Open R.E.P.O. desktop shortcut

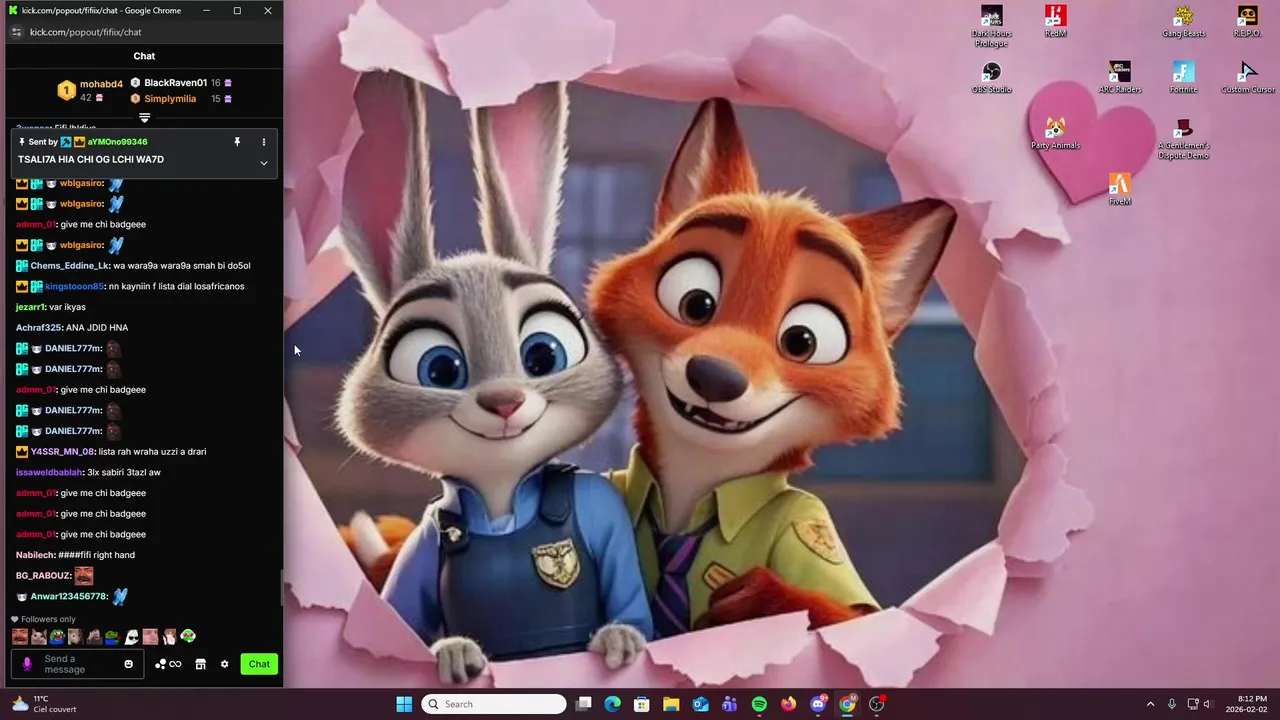[1247, 21]
